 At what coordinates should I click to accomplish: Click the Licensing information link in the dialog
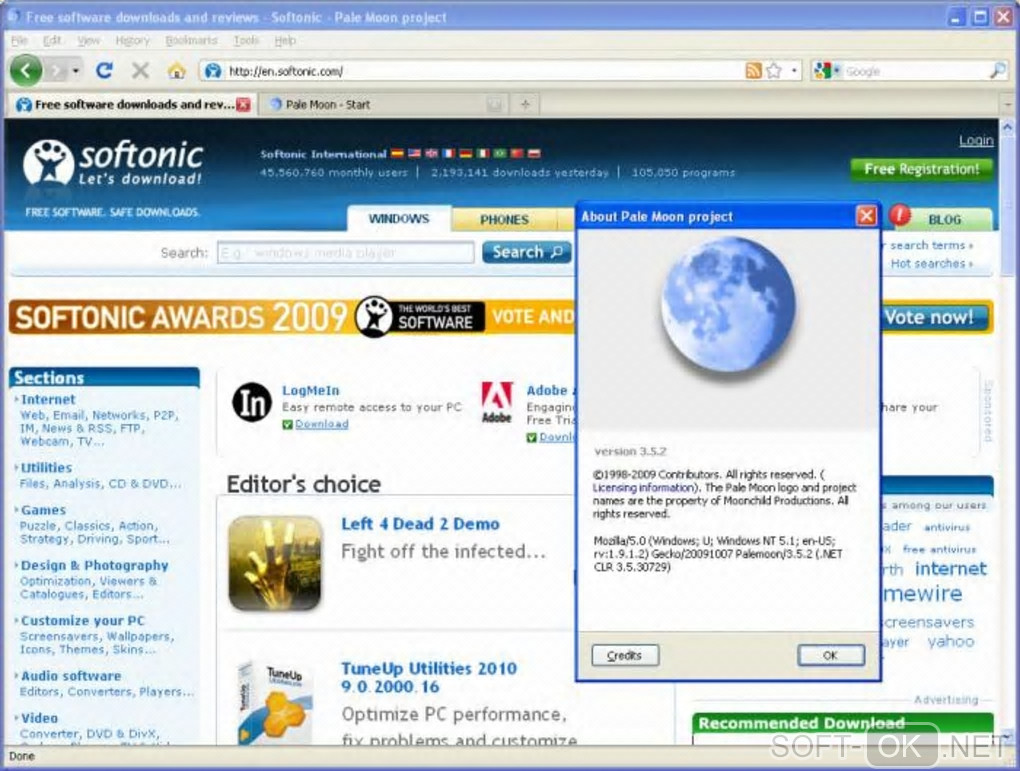[x=643, y=487]
